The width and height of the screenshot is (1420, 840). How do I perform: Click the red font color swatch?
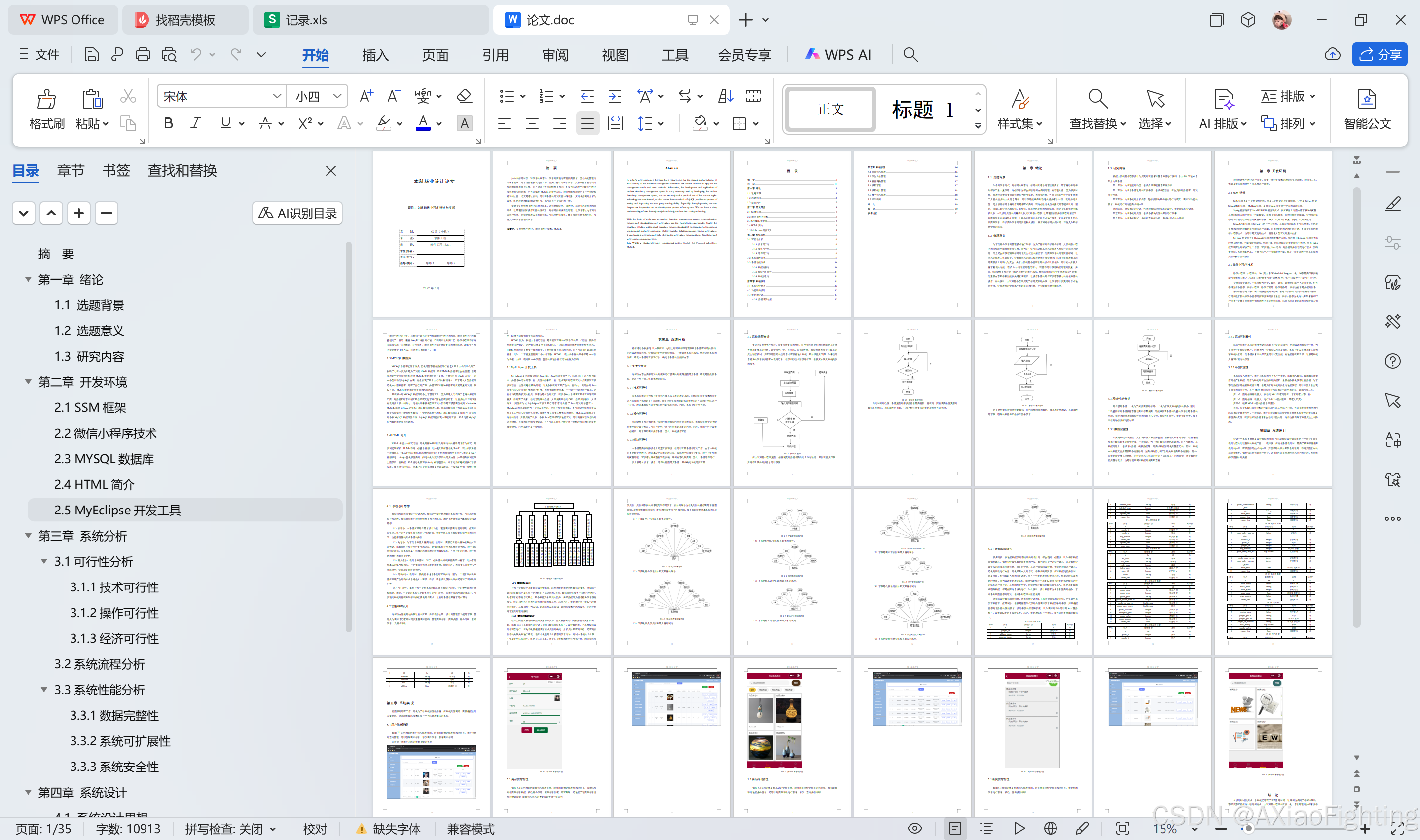[x=423, y=123]
